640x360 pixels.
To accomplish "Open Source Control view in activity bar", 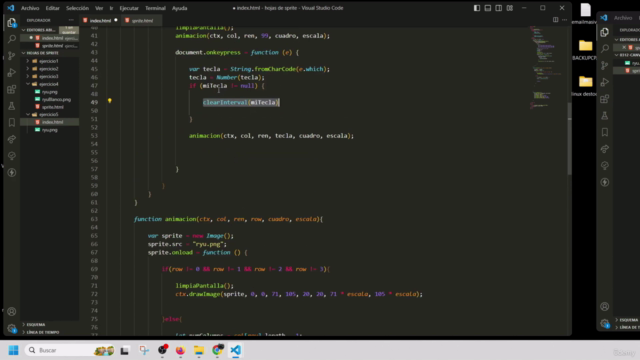I will pyautogui.click(x=11, y=56).
